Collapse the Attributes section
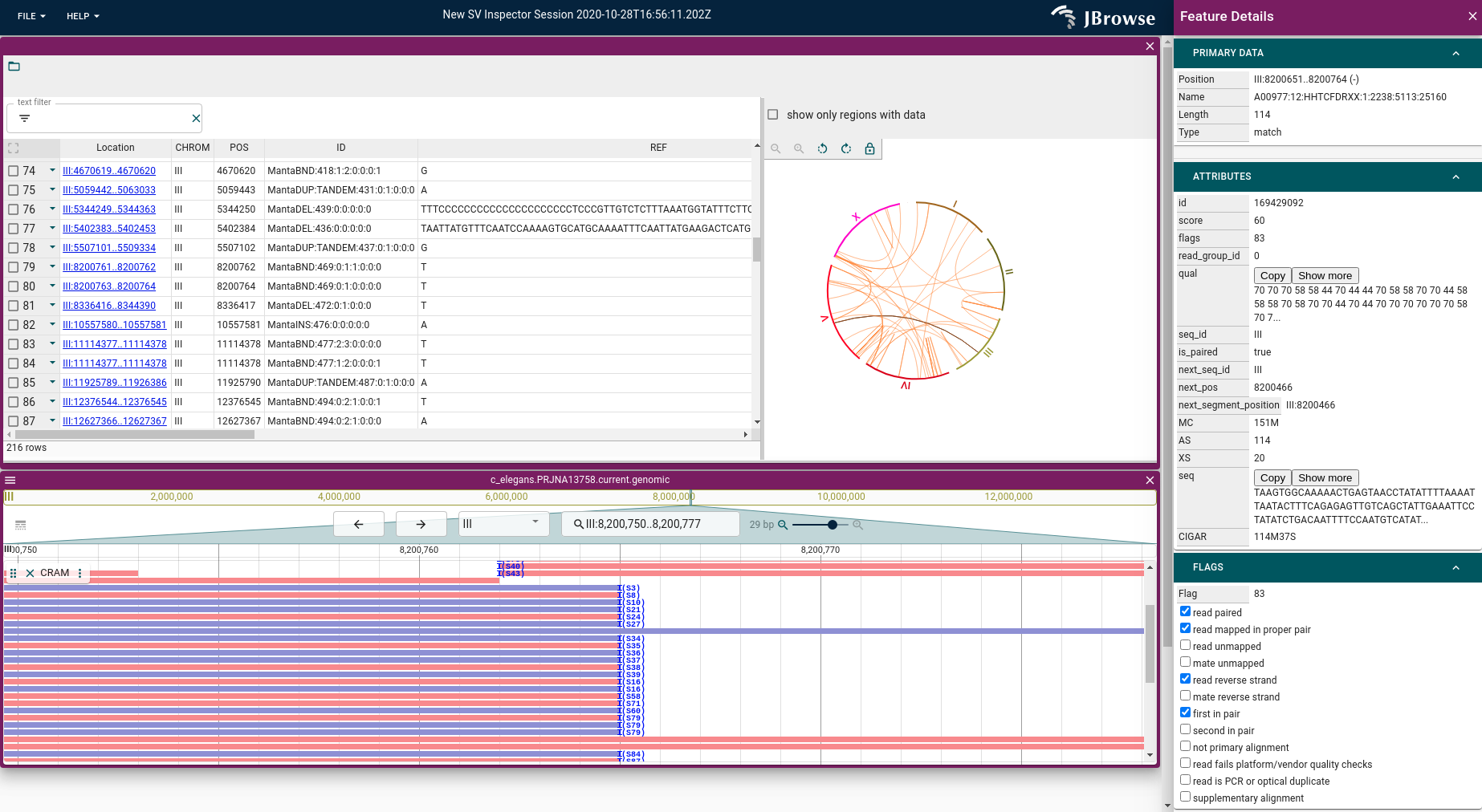Screen dimensions: 1482x812 [1456, 177]
